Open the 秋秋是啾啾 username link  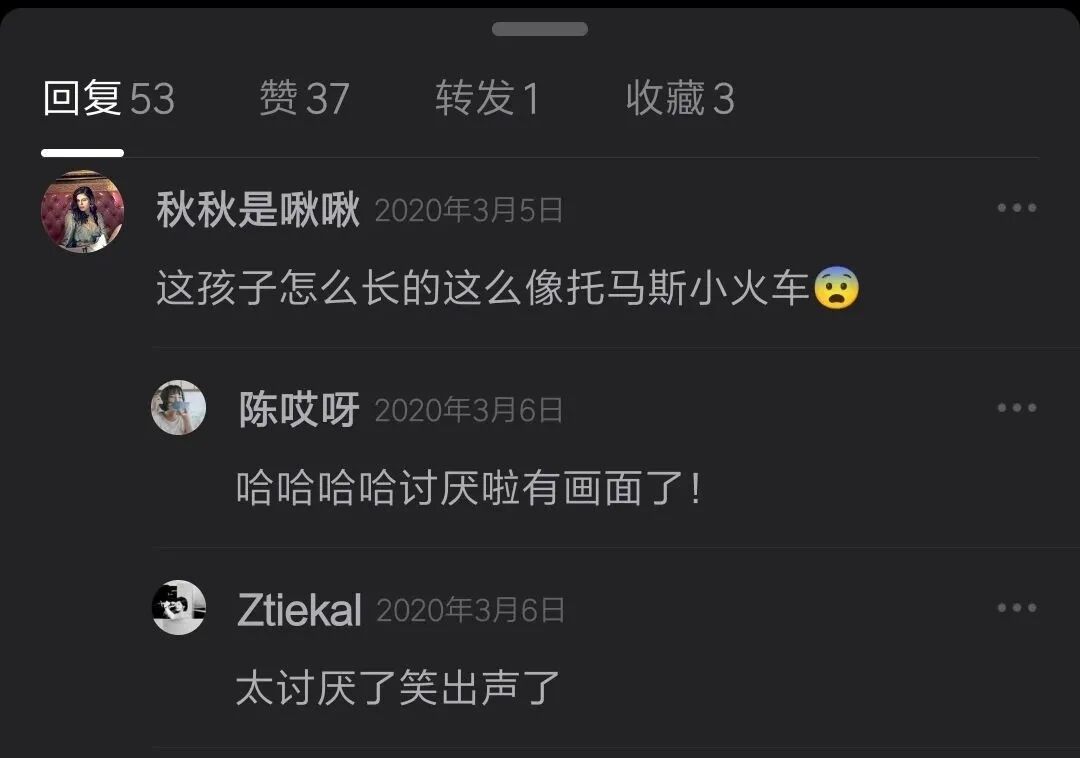(258, 209)
